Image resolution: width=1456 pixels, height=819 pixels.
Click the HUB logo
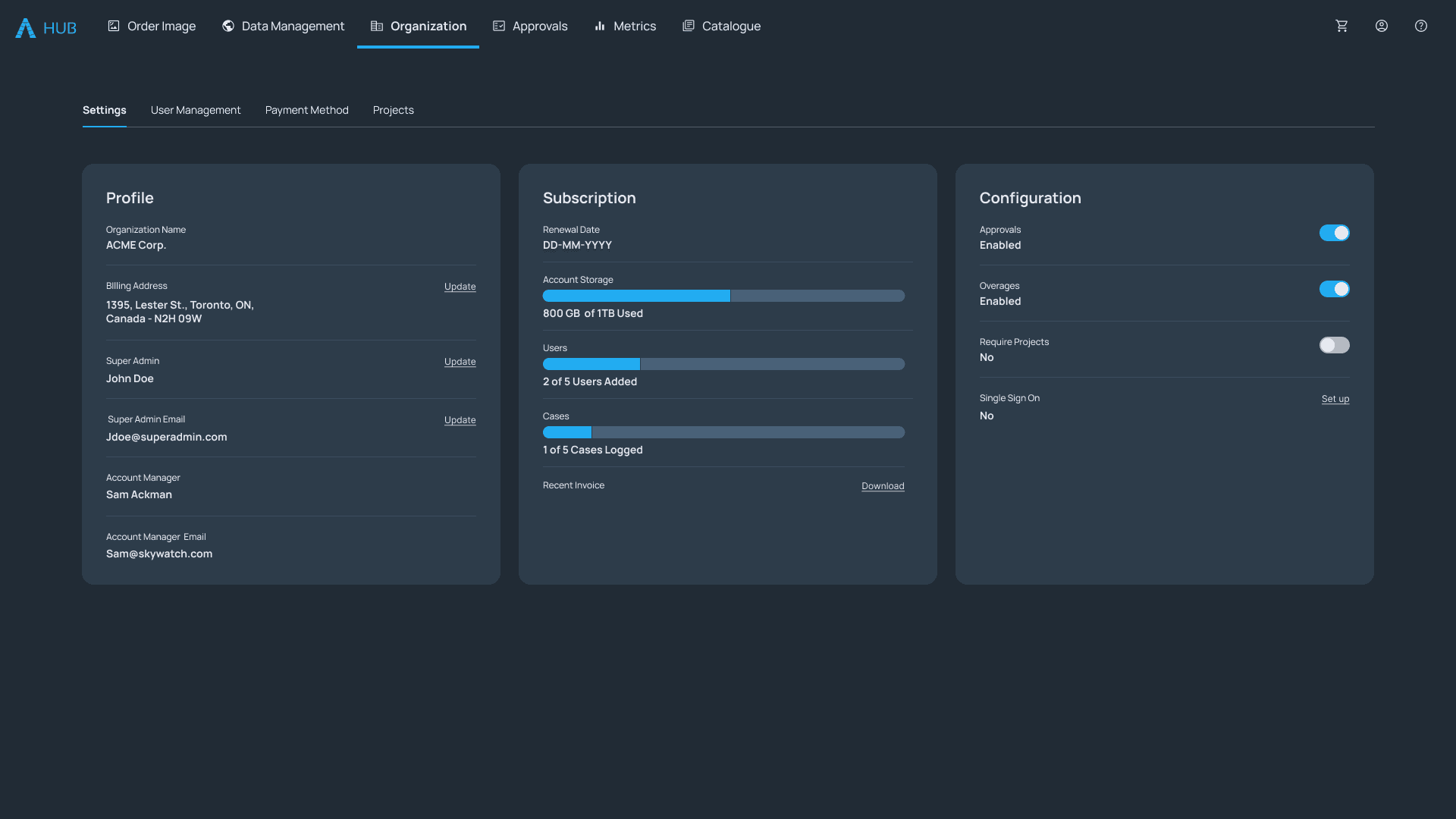click(x=45, y=27)
